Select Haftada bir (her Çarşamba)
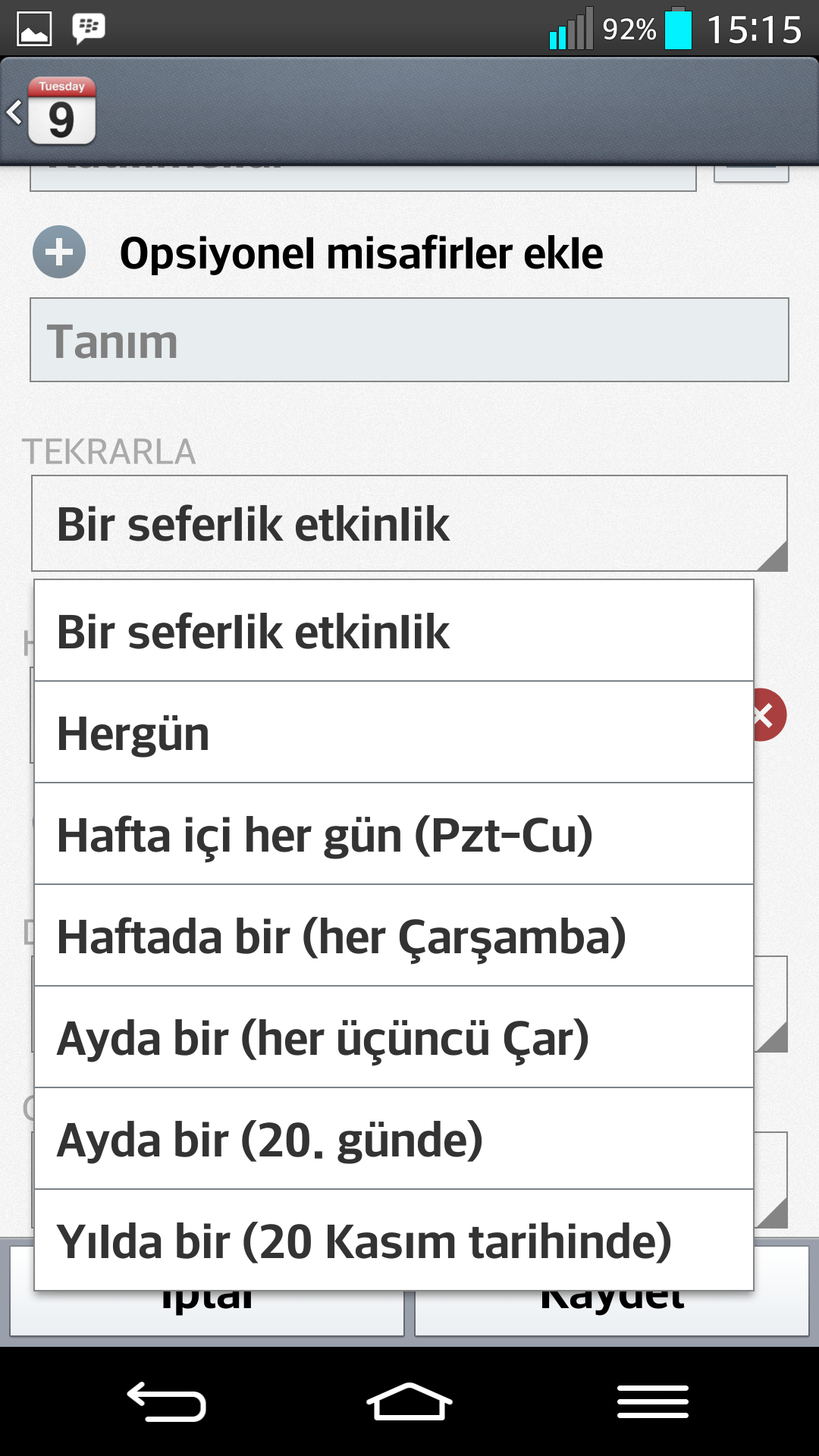819x1456 pixels. pos(394,936)
